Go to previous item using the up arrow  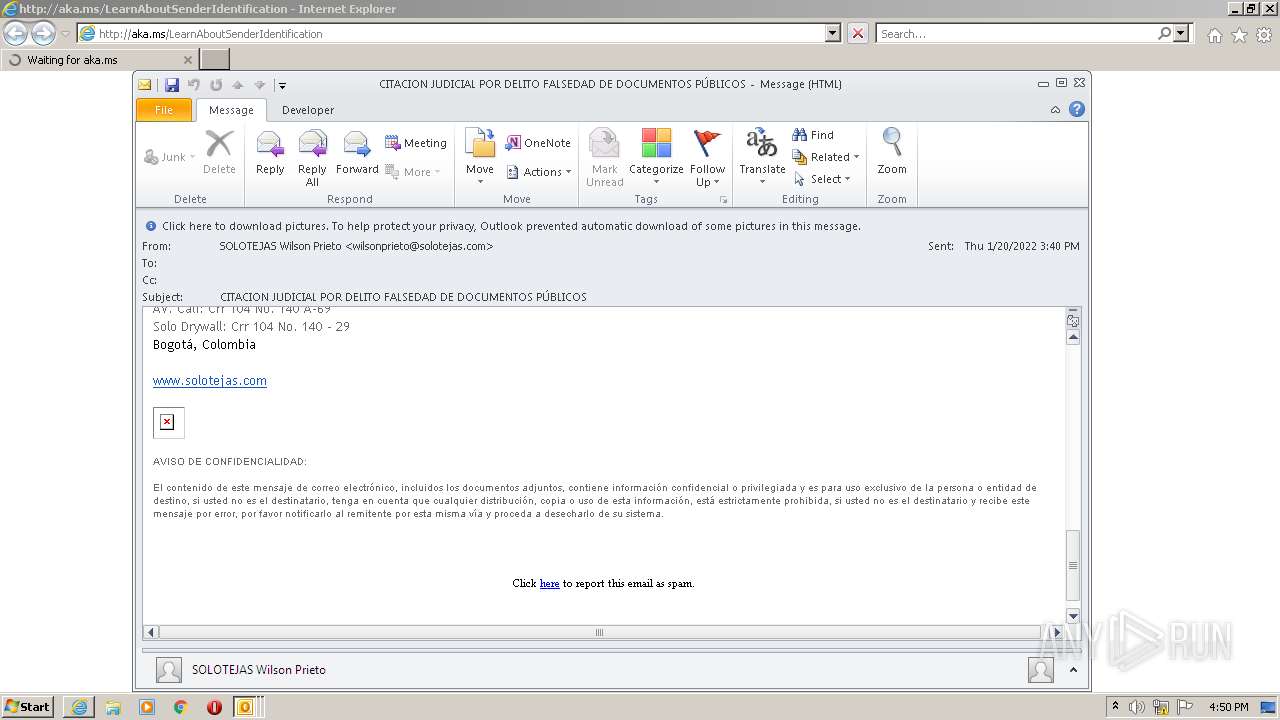[238, 85]
